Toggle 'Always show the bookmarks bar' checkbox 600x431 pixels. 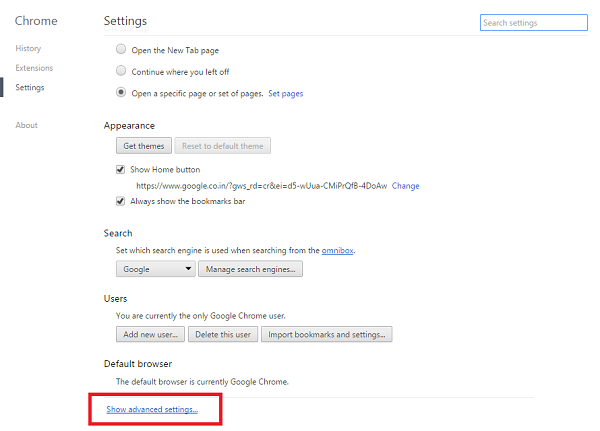point(121,201)
